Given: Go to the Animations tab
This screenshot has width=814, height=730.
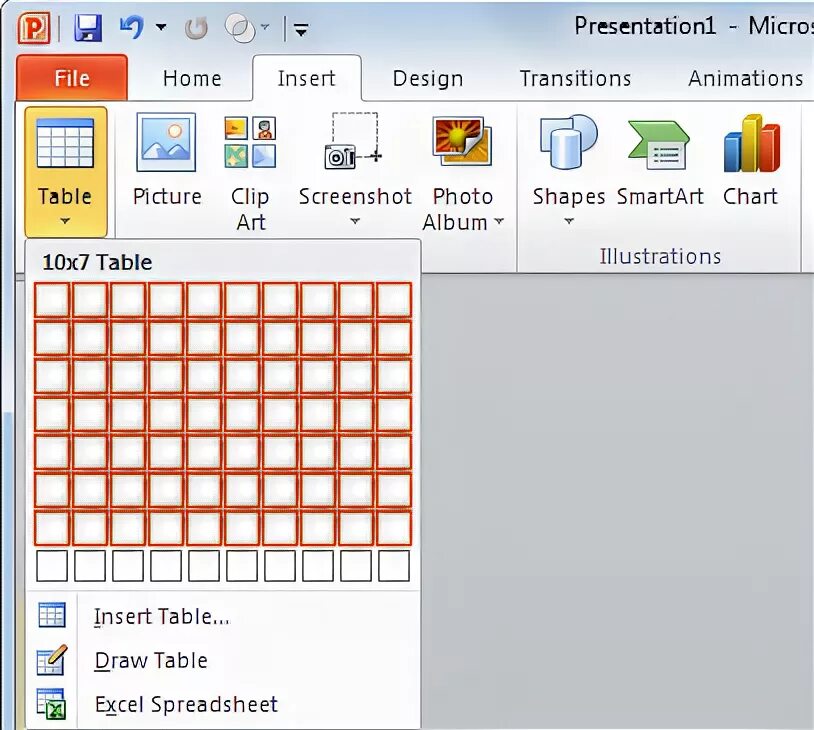Looking at the screenshot, I should pos(745,78).
